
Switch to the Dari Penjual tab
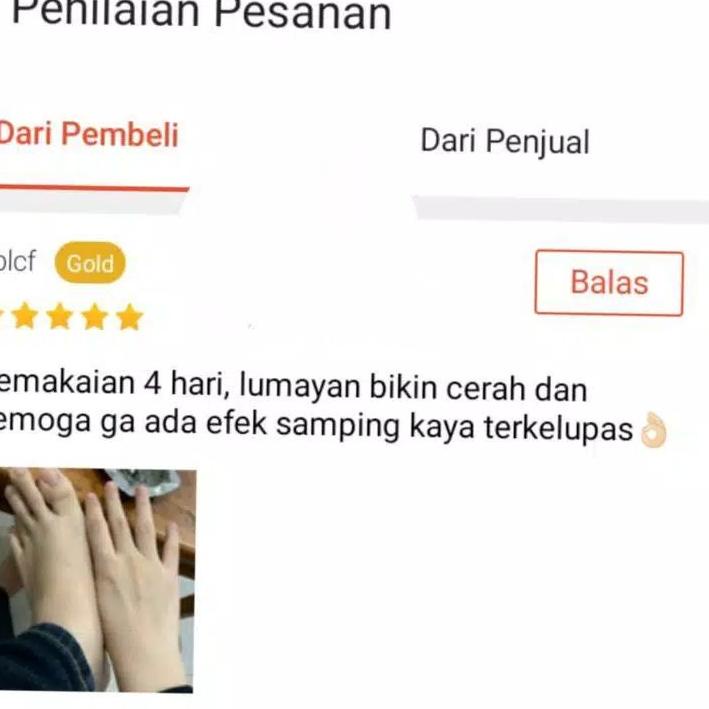[x=505, y=141]
